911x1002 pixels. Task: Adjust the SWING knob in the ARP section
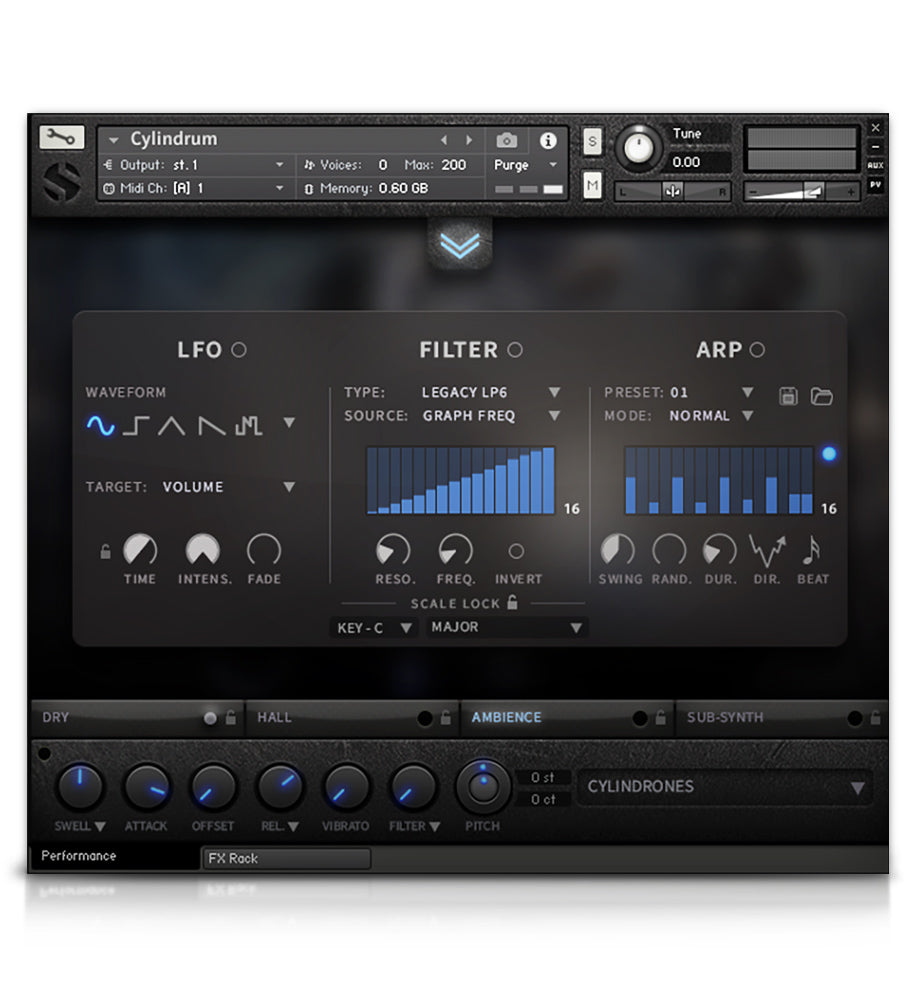(x=620, y=551)
